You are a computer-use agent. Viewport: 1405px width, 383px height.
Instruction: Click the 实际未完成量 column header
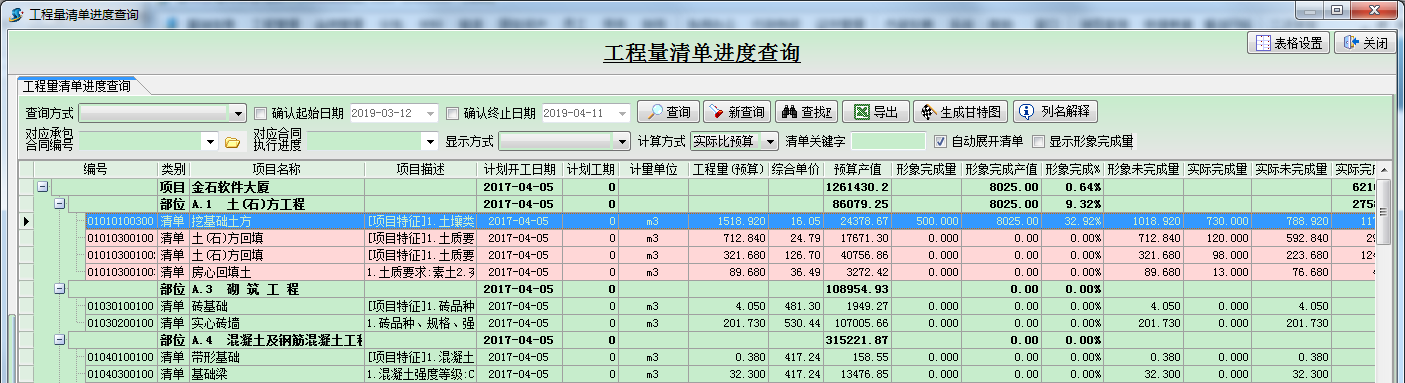1291,169
